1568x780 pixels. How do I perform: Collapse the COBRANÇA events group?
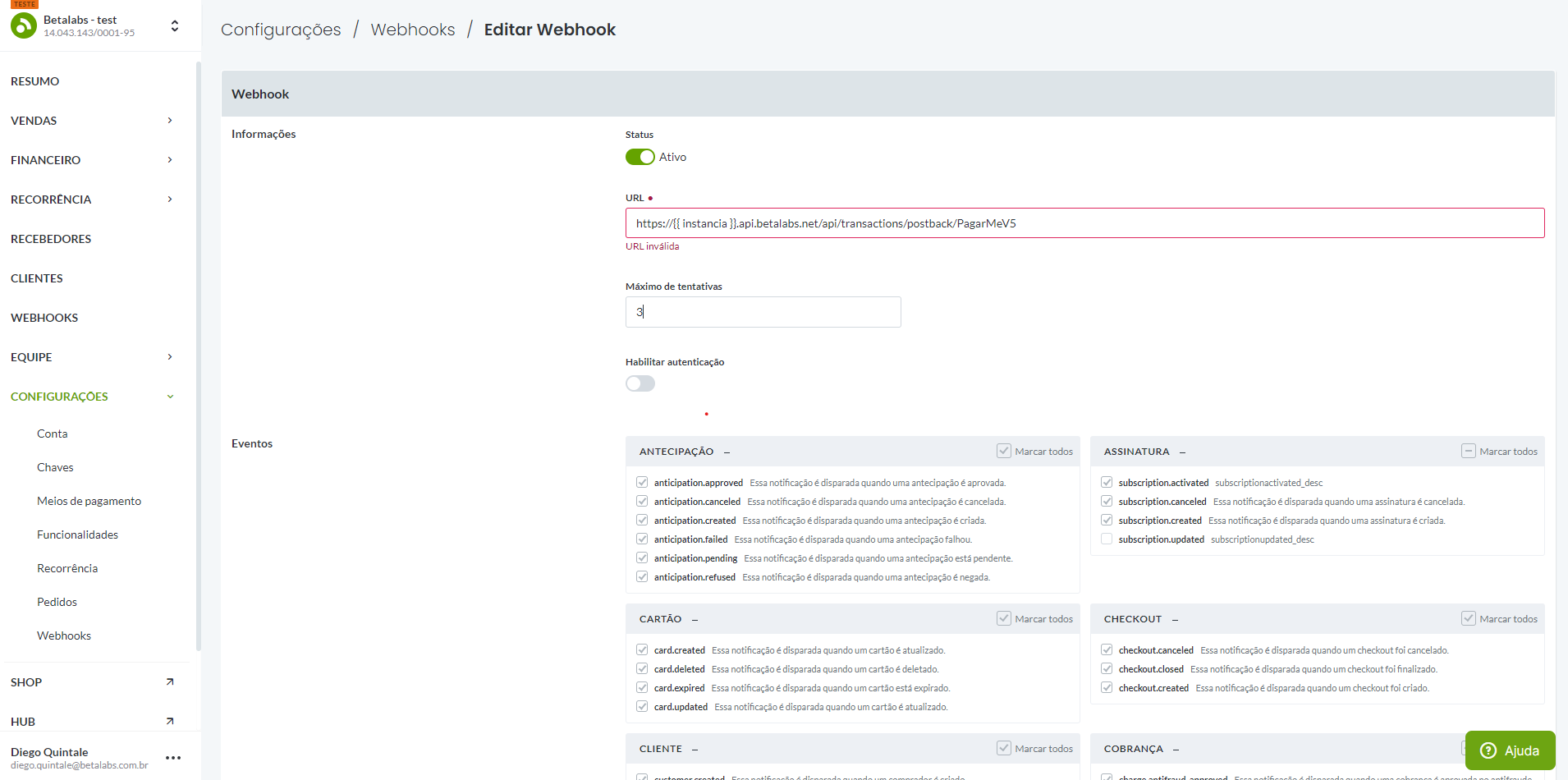pos(1176,749)
